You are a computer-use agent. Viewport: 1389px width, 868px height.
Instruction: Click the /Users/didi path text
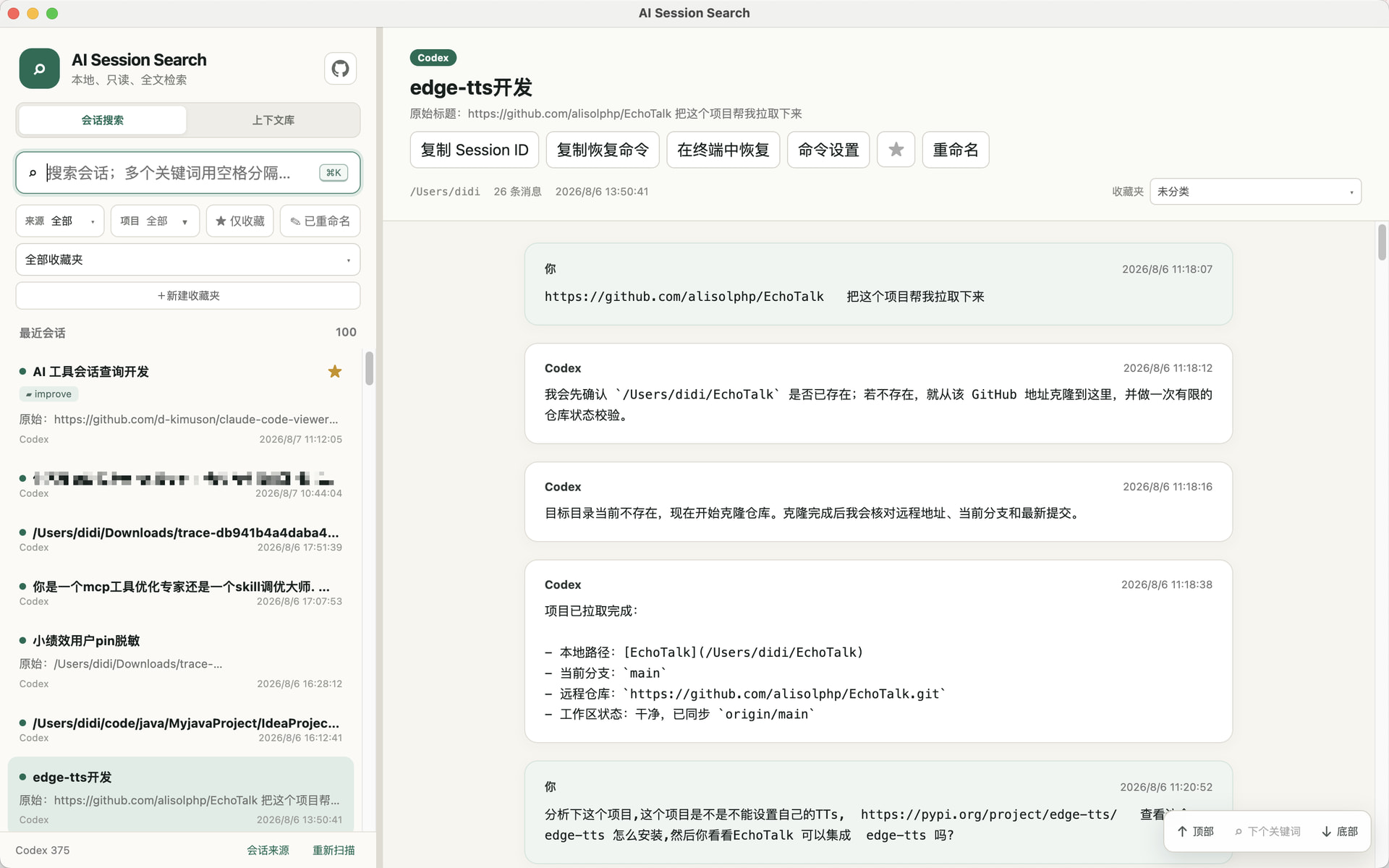click(x=445, y=192)
